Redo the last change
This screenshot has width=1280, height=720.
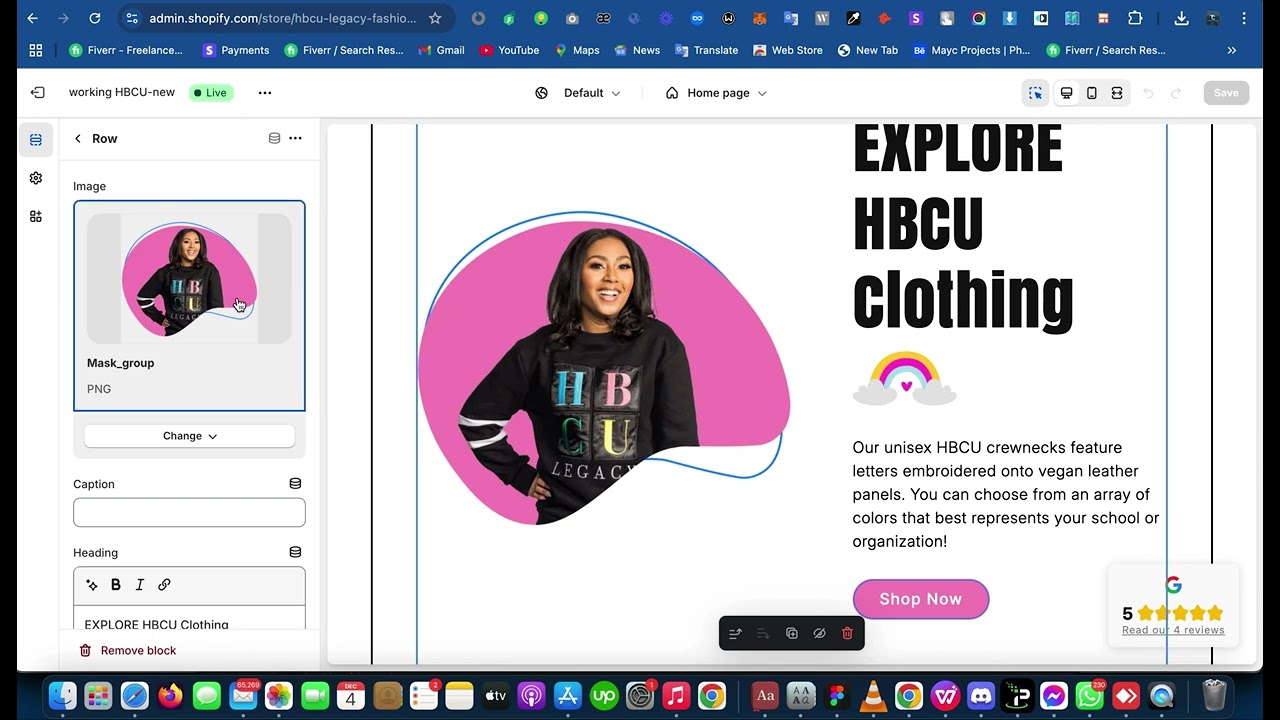click(1176, 93)
